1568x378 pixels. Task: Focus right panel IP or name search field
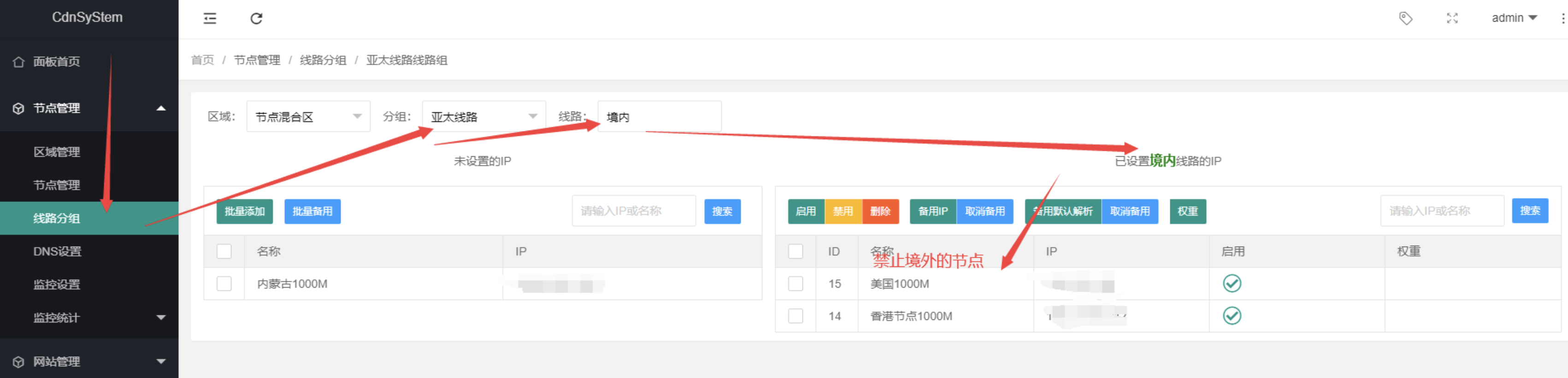point(1442,211)
